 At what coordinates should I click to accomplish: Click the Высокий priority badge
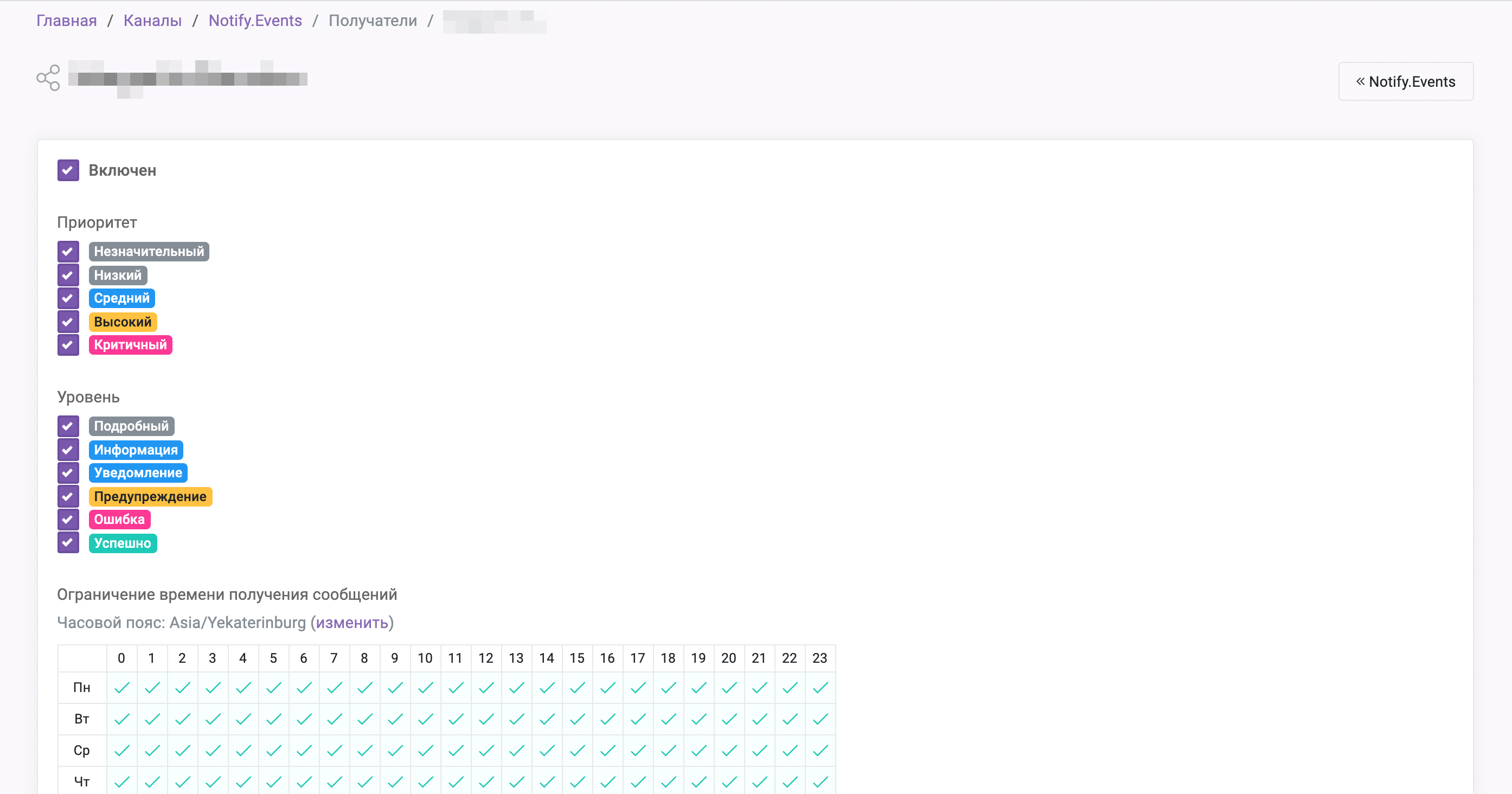coord(122,321)
